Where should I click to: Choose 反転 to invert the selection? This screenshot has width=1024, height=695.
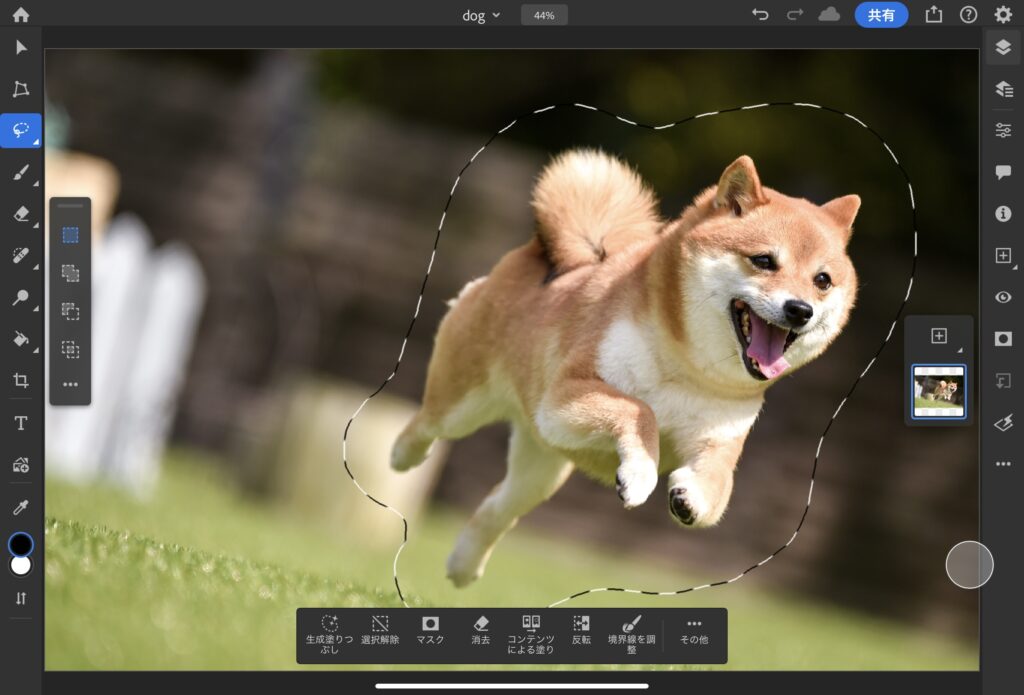click(x=581, y=630)
